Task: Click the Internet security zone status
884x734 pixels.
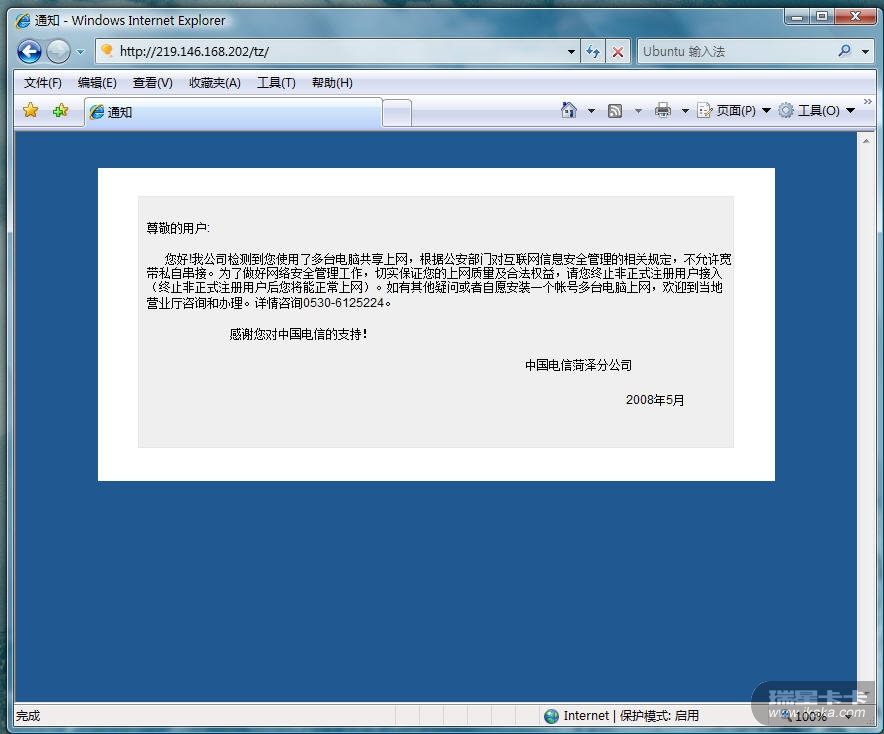Action: [x=621, y=716]
